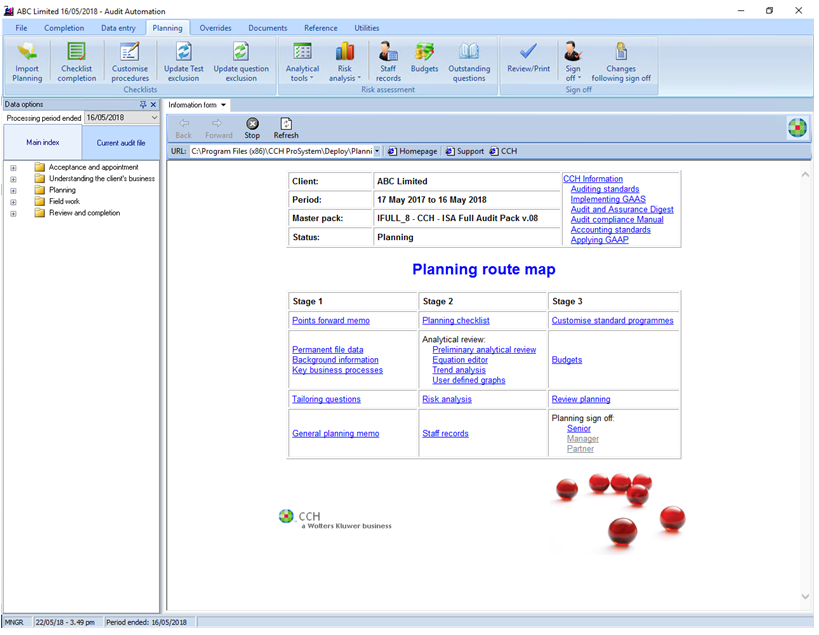This screenshot has width=819, height=635.
Task: Expand Field work folder
Action: coord(13,202)
